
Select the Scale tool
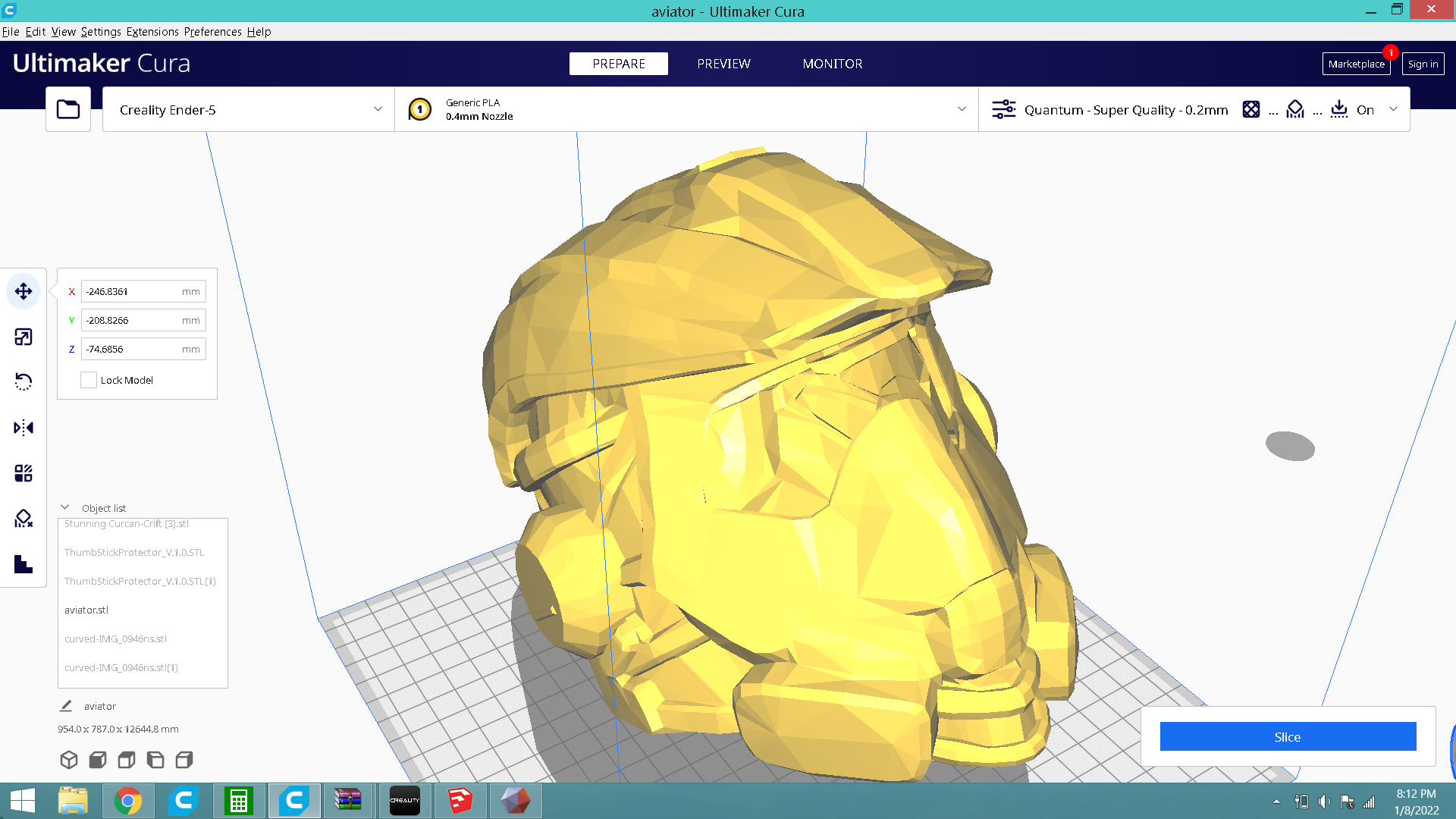(24, 337)
